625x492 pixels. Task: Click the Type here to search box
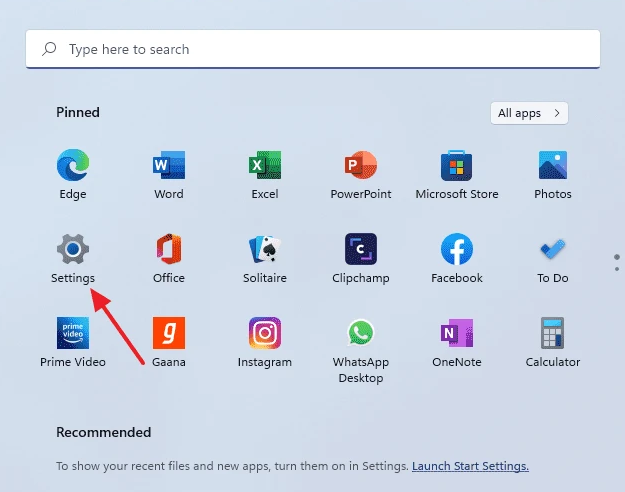click(x=312, y=49)
